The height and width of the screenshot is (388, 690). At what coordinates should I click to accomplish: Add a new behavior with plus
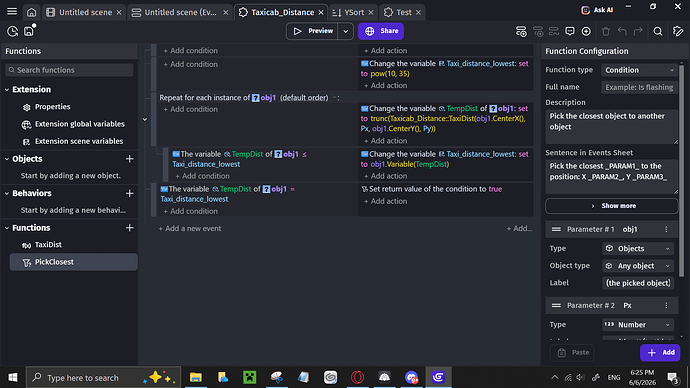click(129, 193)
